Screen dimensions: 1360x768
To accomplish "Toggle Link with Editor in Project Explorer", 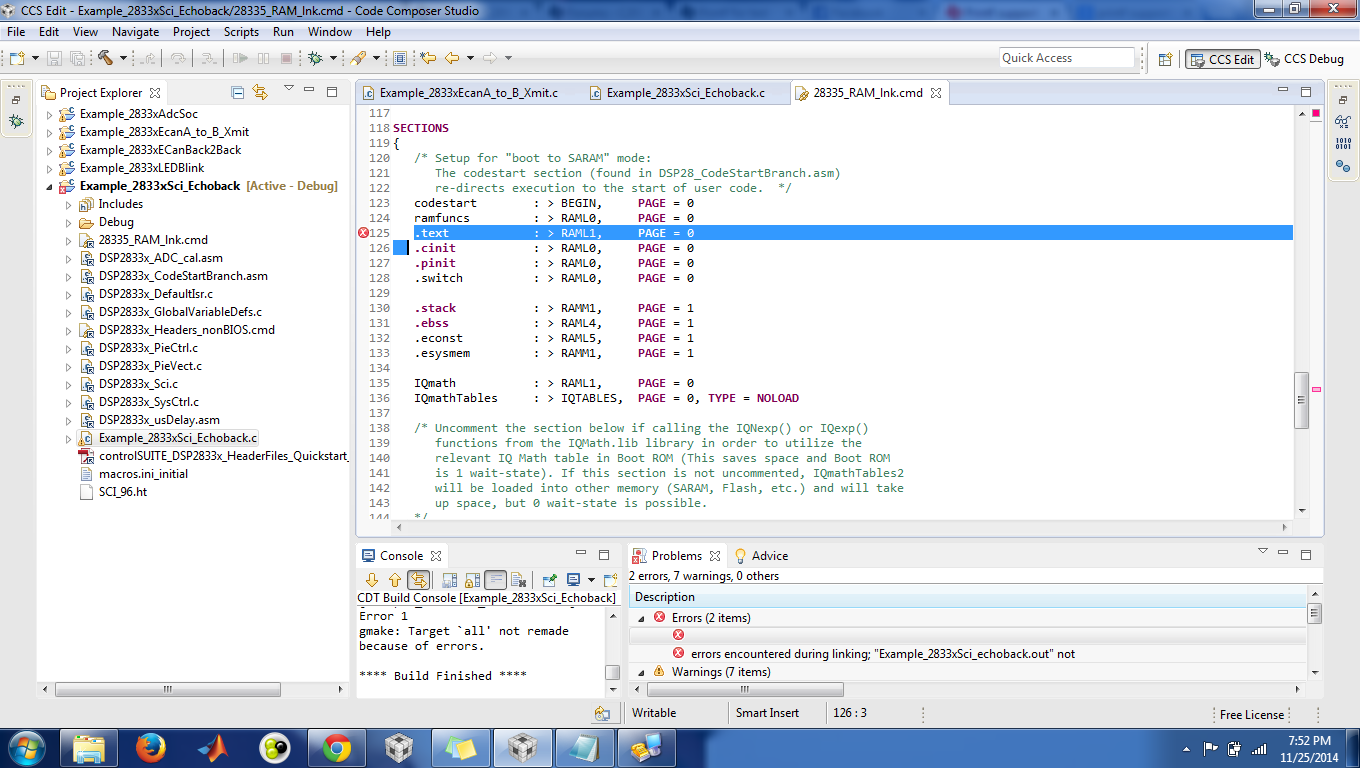I will coord(260,92).
